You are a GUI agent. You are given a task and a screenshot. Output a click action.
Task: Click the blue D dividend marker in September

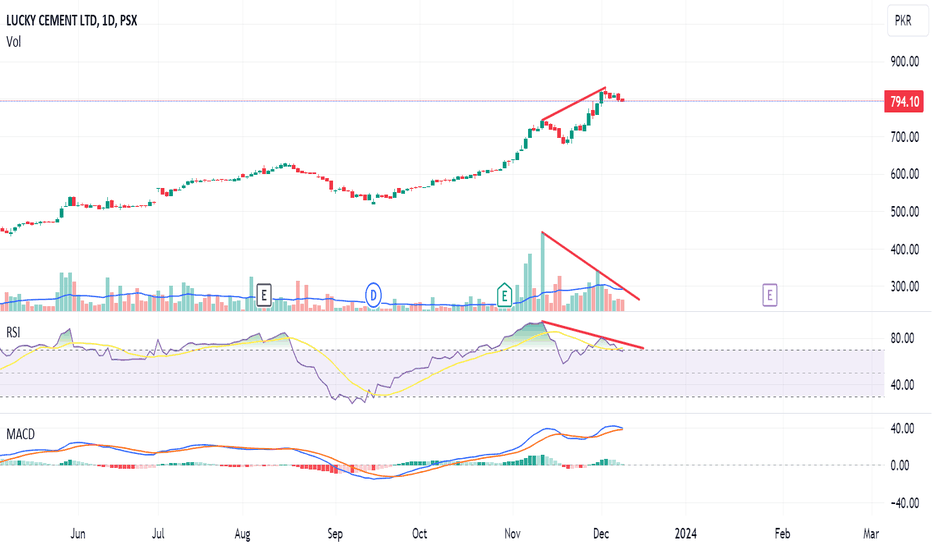[x=373, y=295]
